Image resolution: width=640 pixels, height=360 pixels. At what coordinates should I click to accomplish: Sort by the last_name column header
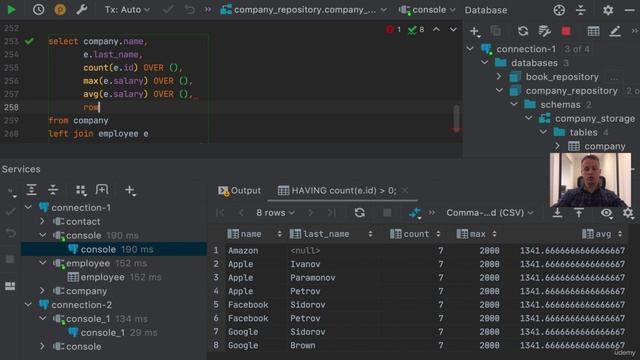click(x=331, y=234)
